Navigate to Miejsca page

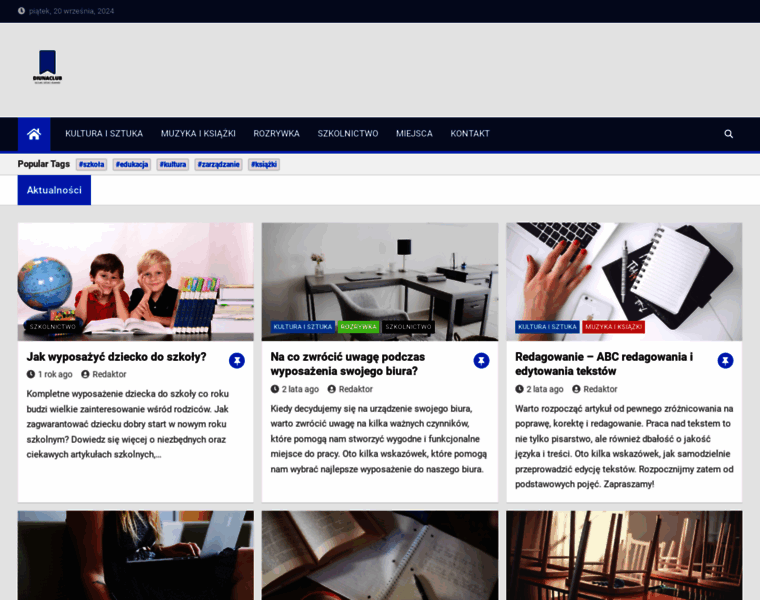coord(414,134)
